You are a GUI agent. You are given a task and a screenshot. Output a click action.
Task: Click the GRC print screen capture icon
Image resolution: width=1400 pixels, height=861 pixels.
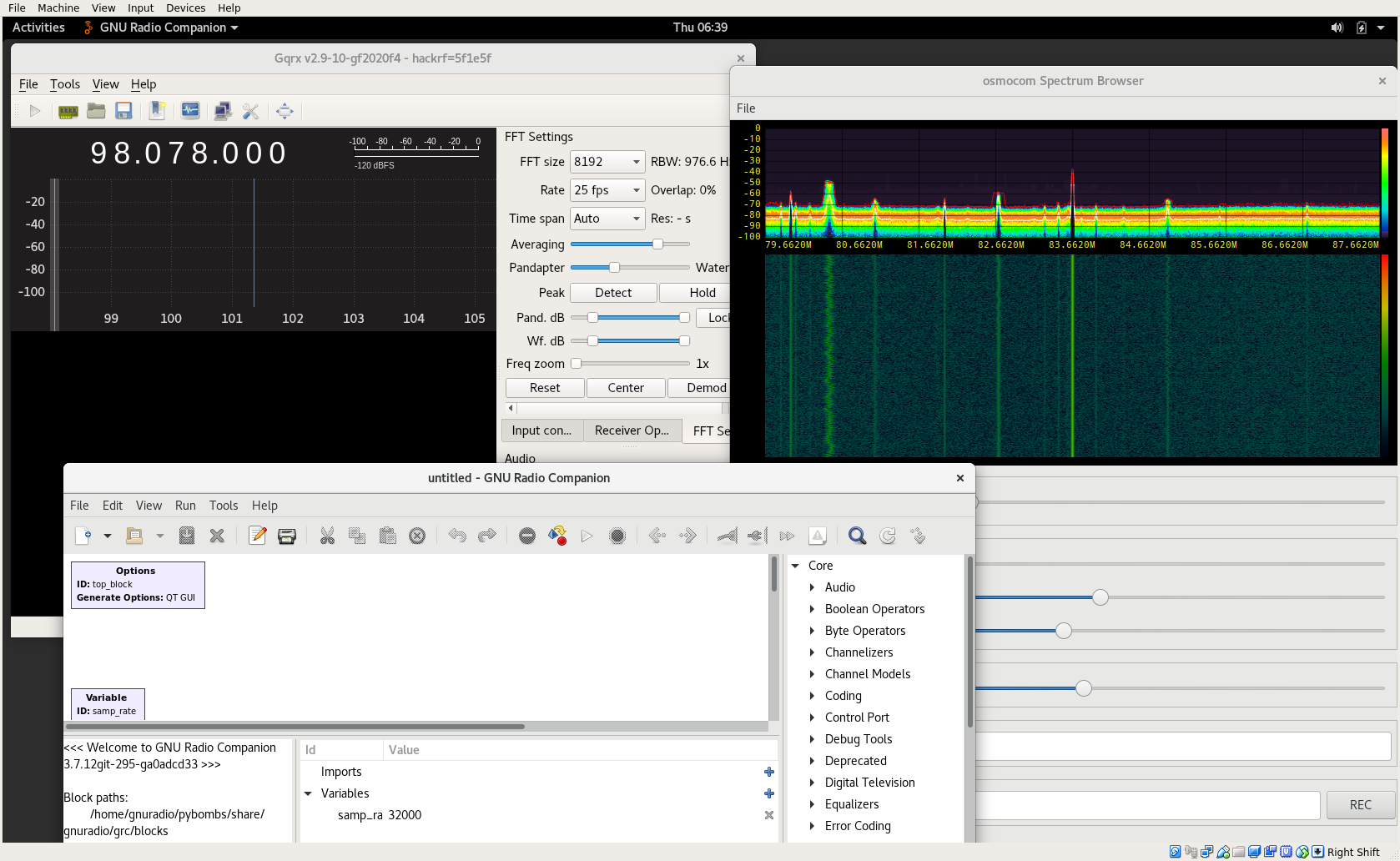287,536
